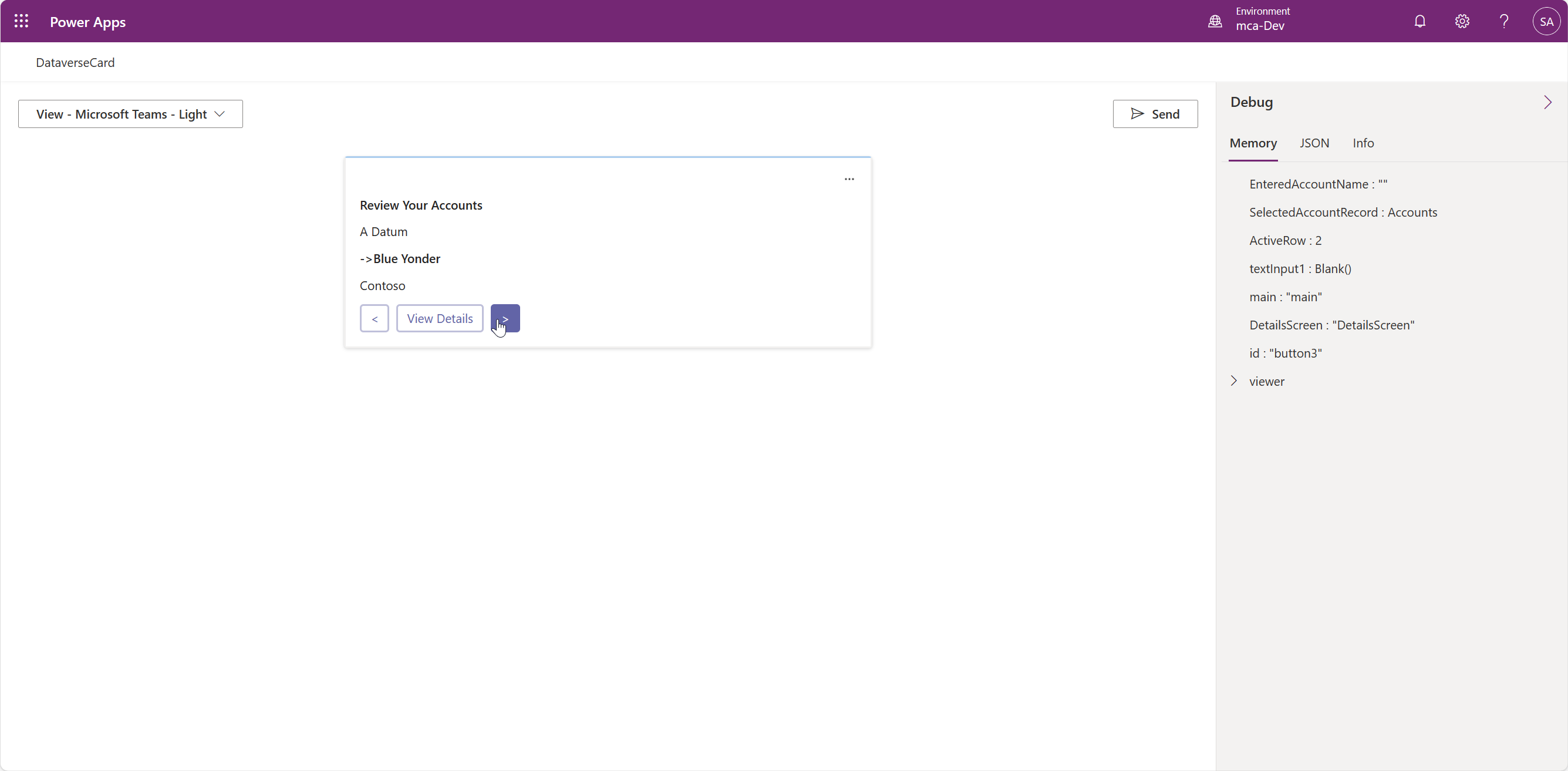The height and width of the screenshot is (771, 1568).
Task: Open the card overflow ellipsis menu
Action: coord(849,179)
